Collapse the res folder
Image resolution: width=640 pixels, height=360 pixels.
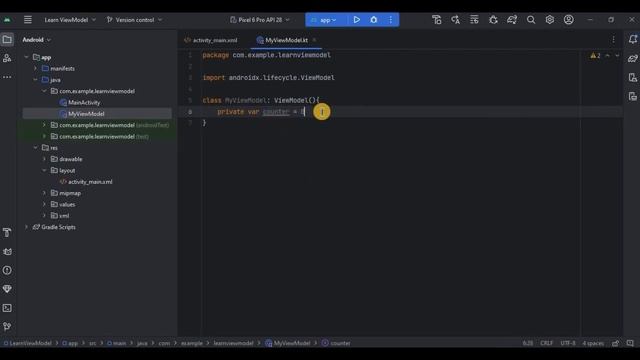[36, 148]
